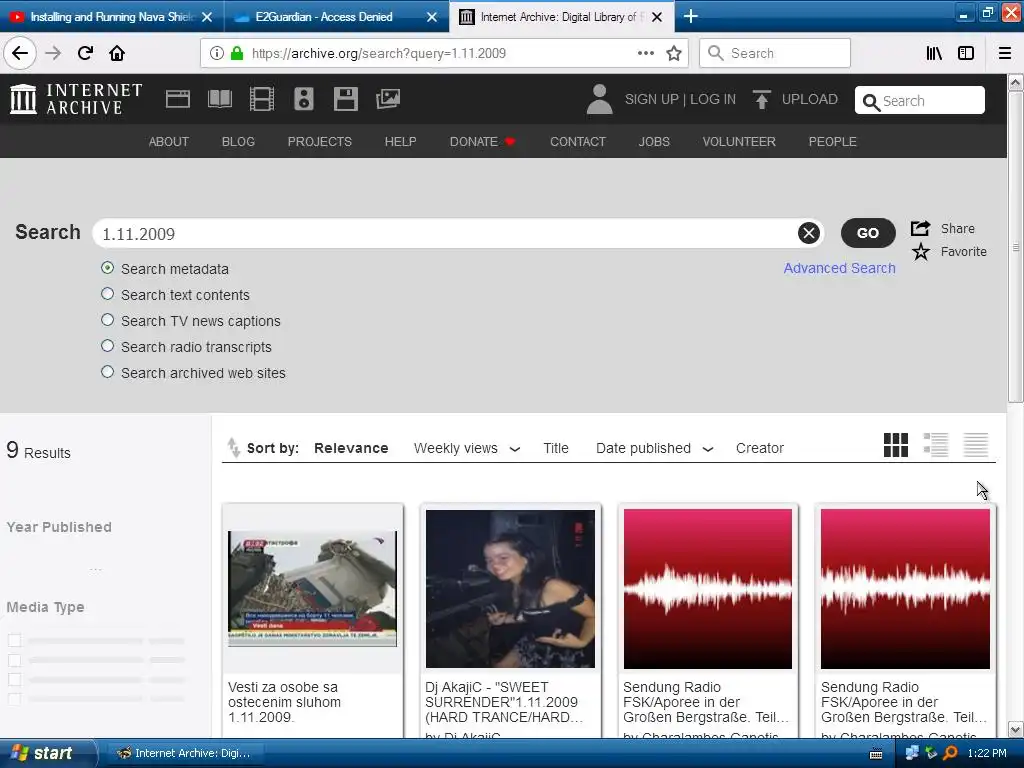Bookmark this page with star
1024x768 pixels.
674,54
